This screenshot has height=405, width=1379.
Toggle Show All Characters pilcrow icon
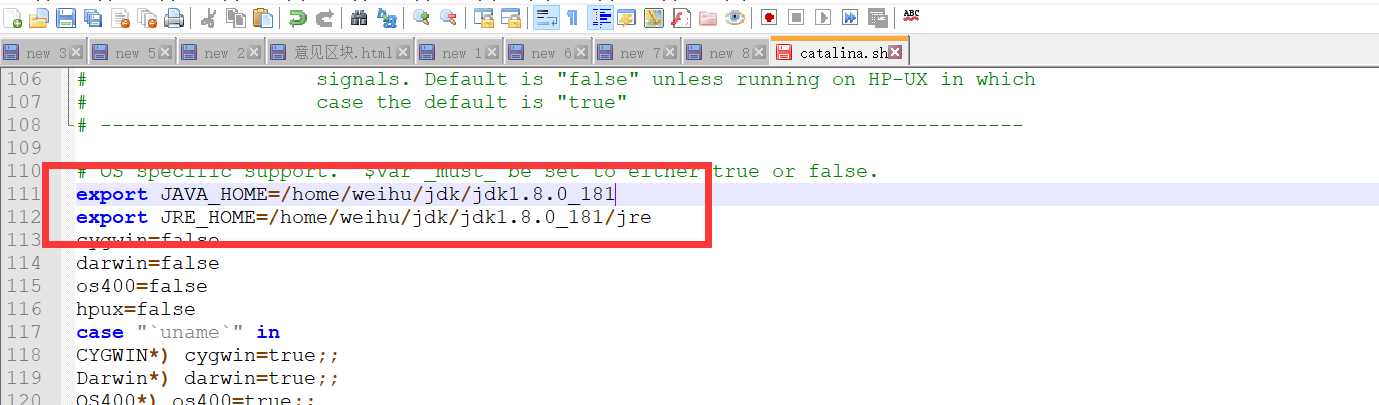point(572,18)
